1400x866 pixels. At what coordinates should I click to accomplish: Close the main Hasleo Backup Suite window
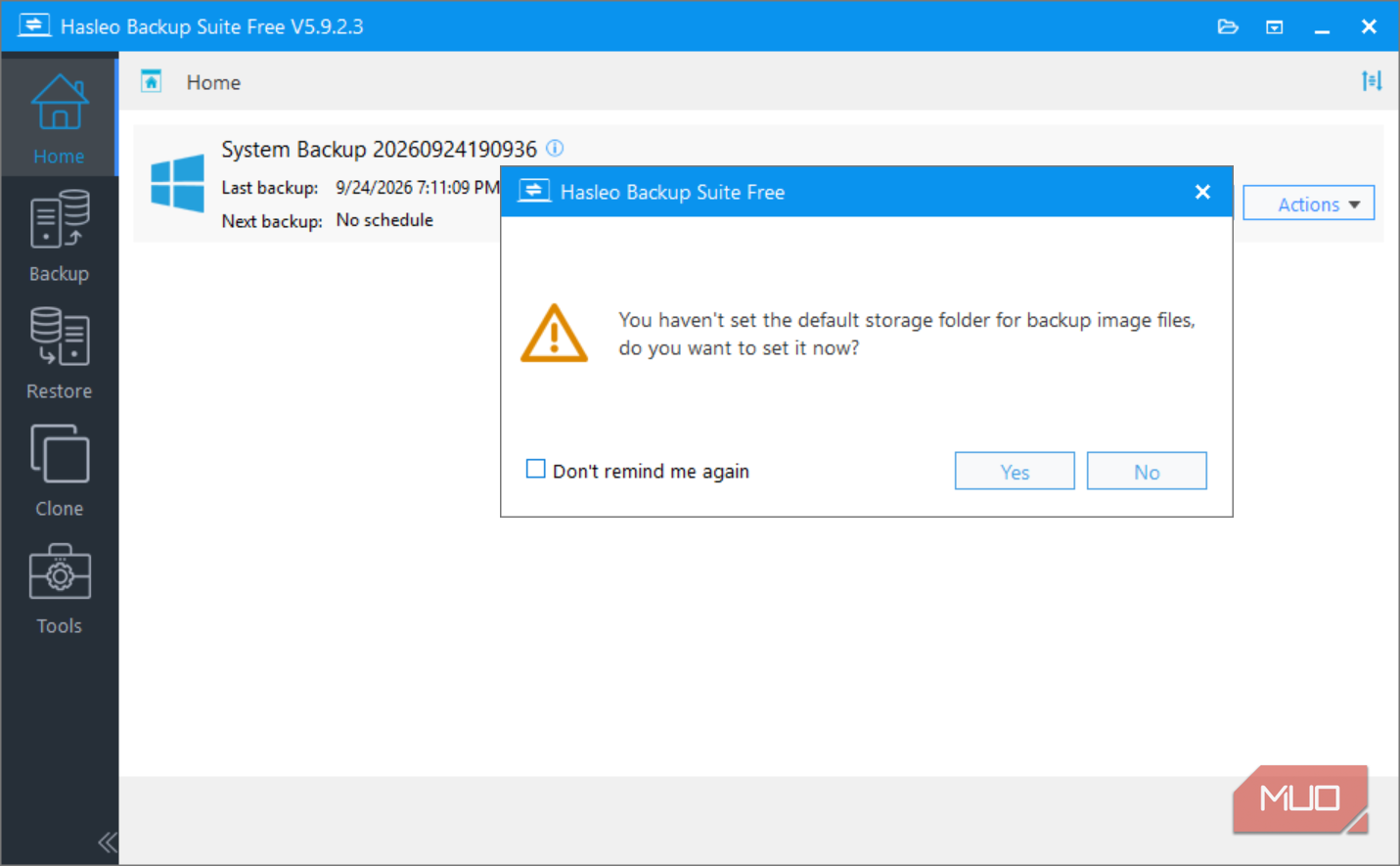coord(1369,26)
